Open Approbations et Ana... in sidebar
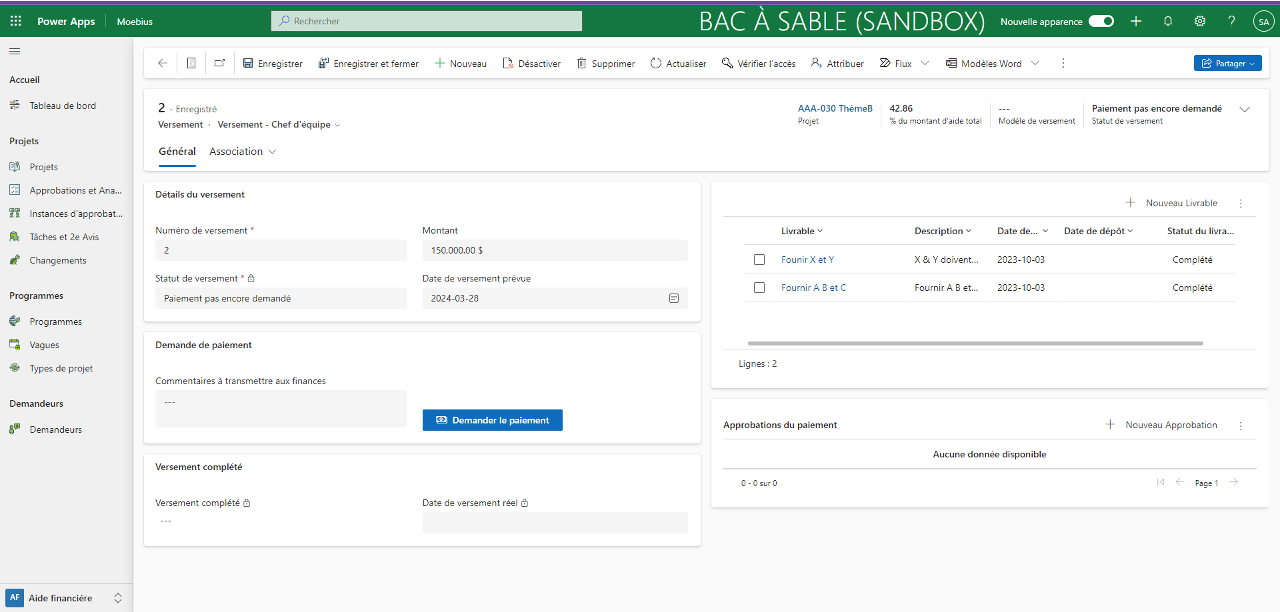The height and width of the screenshot is (612, 1280). click(66, 190)
